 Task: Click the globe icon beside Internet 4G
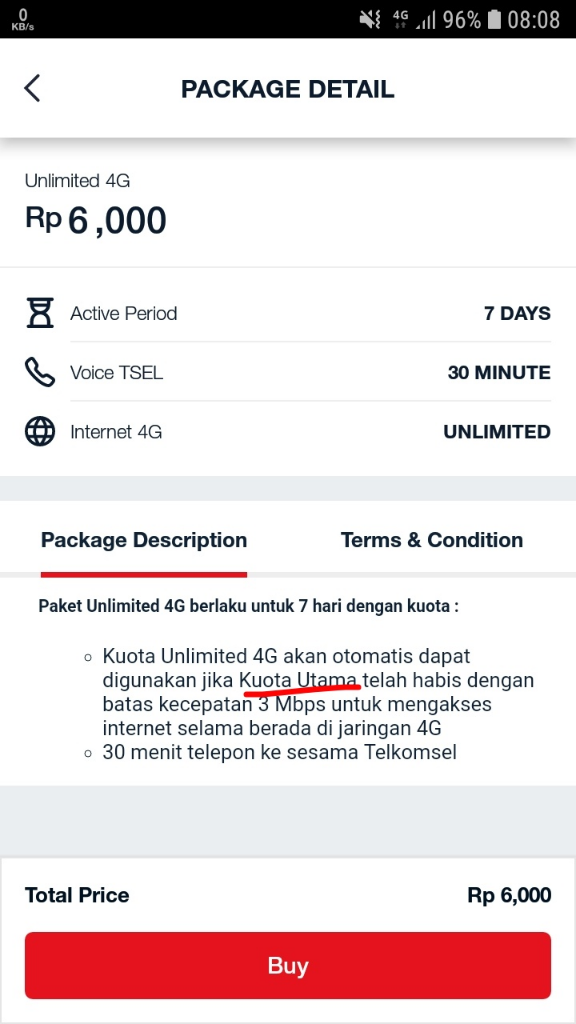(x=41, y=432)
